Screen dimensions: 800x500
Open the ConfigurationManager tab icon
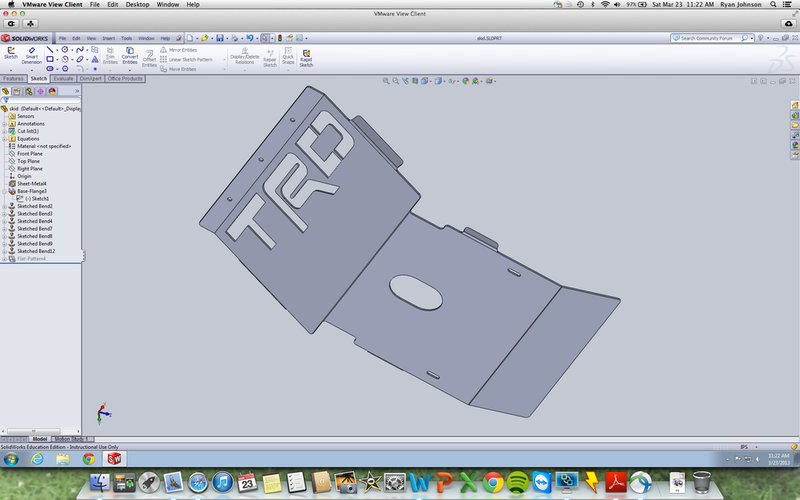click(x=29, y=91)
